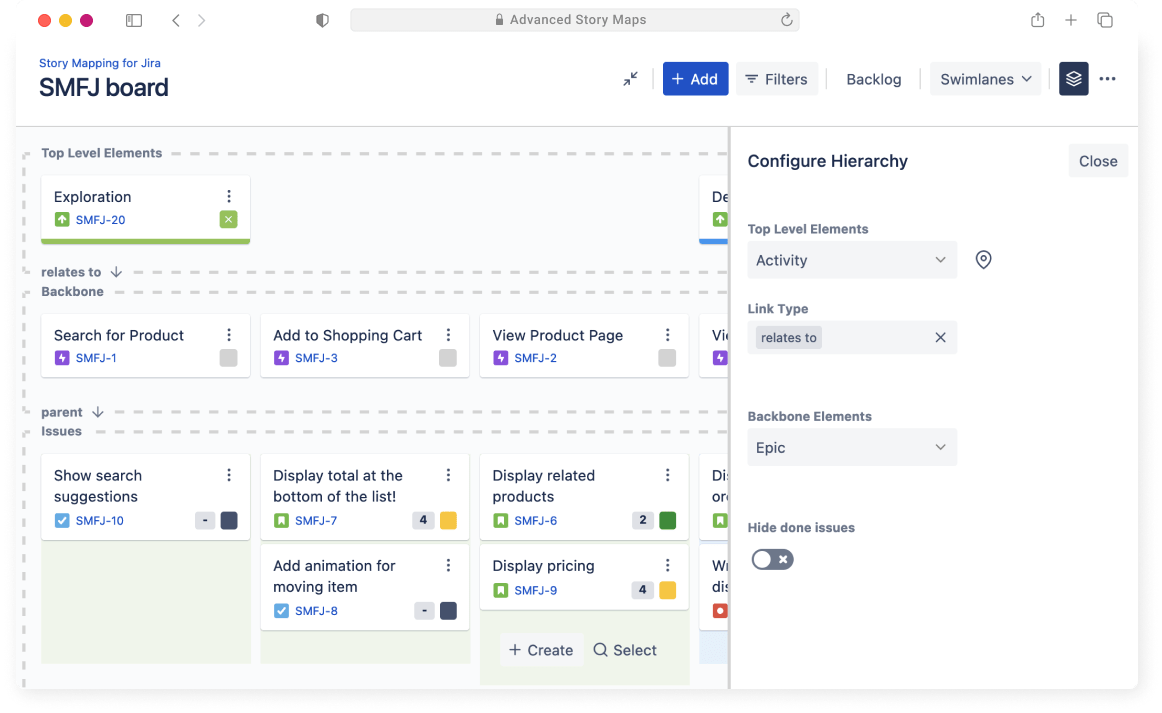Click the location pin icon beside Activity
This screenshot has width=1162, height=713.
click(983, 259)
